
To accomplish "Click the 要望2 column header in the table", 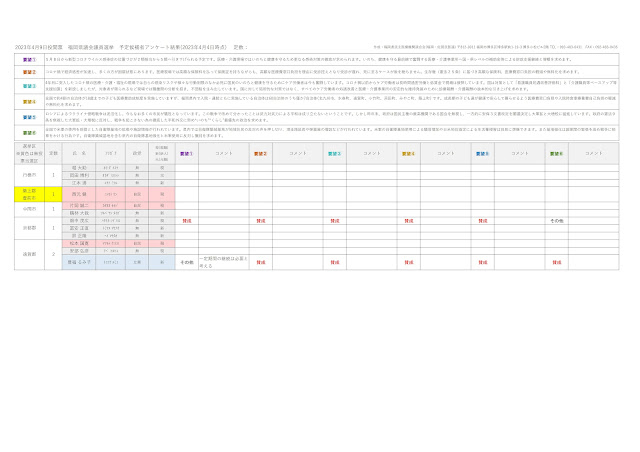I will tap(260, 154).
